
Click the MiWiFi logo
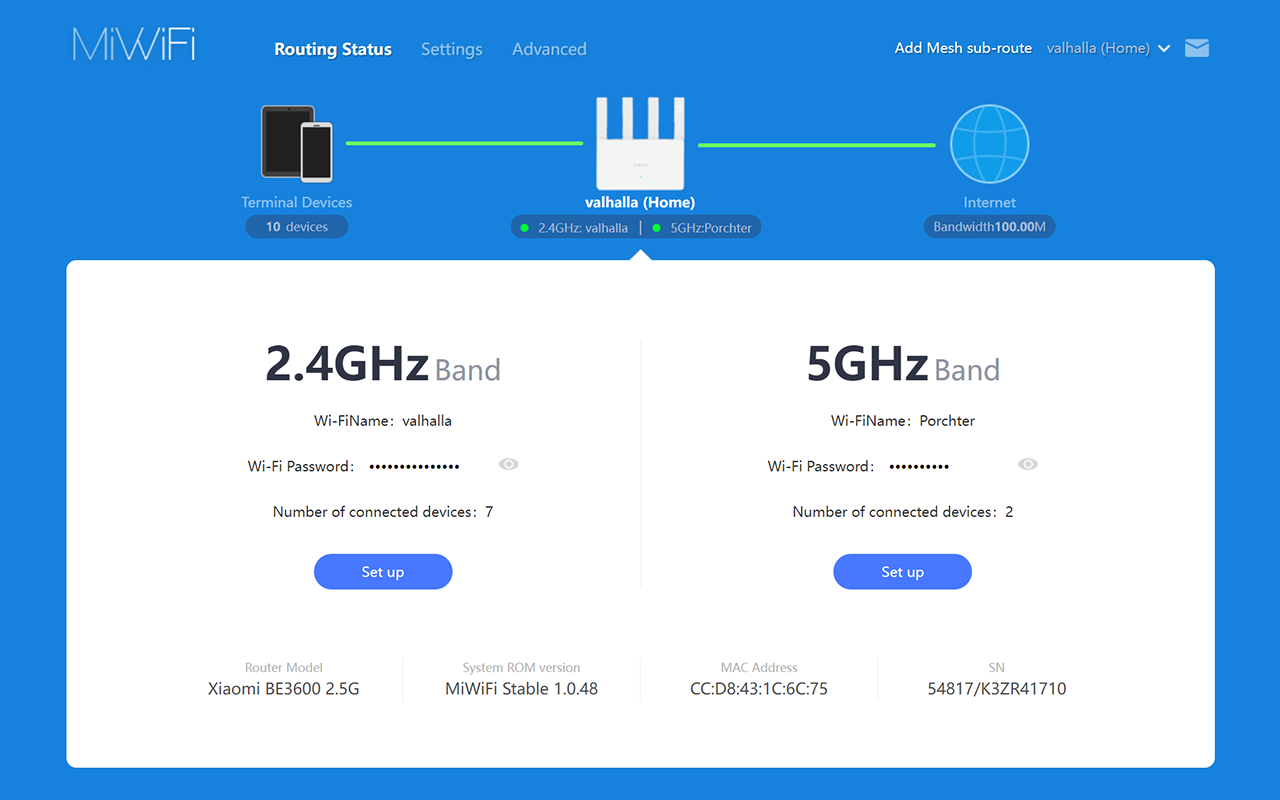134,45
